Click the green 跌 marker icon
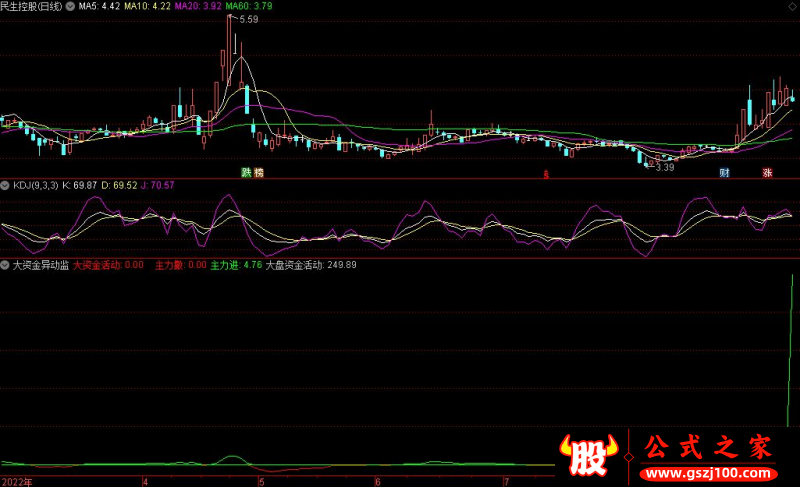Viewport: 800px width, 487px height. (x=246, y=172)
